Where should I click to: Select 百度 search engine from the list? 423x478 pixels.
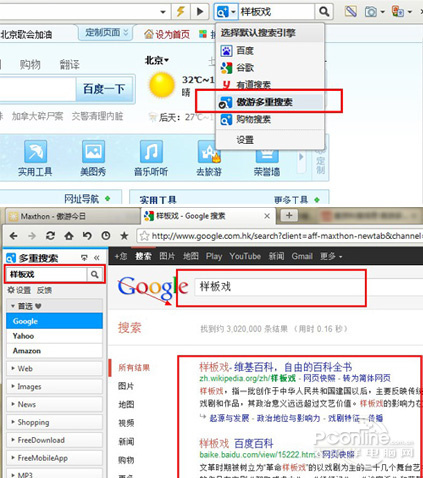point(270,51)
